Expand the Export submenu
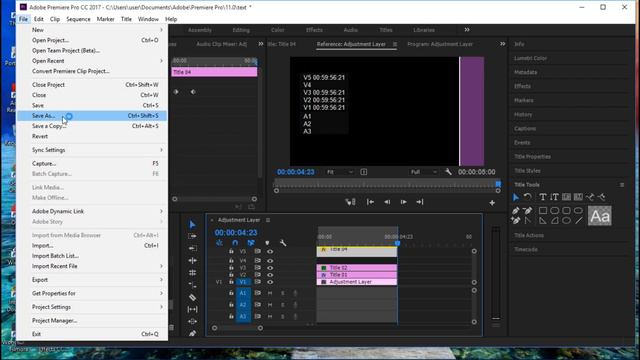 (x=92, y=280)
